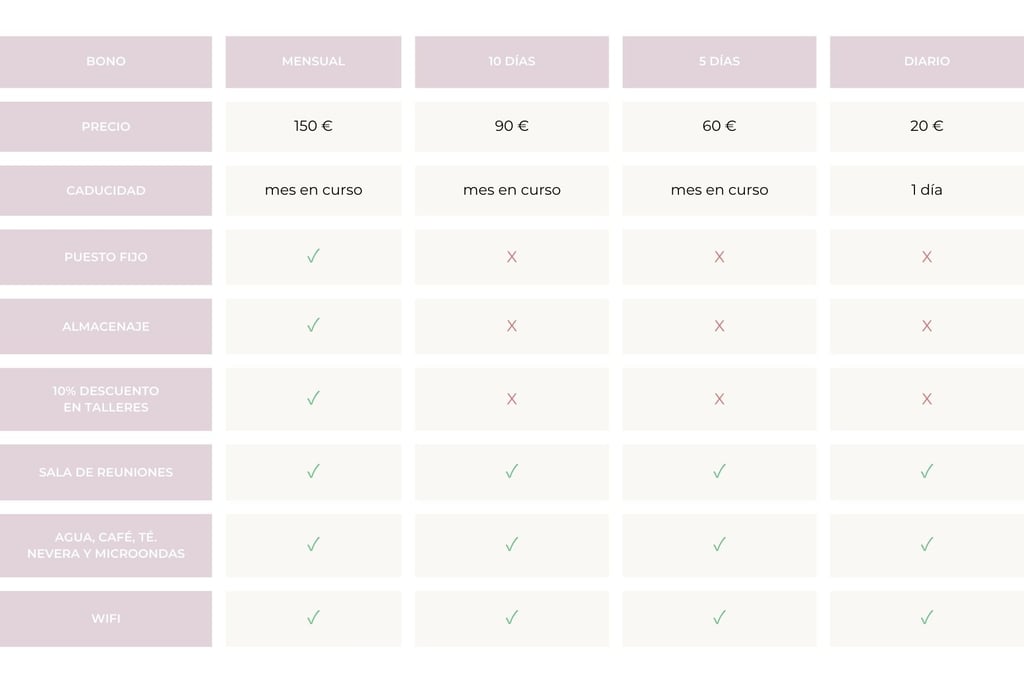Click the 150 € price cell

(313, 127)
